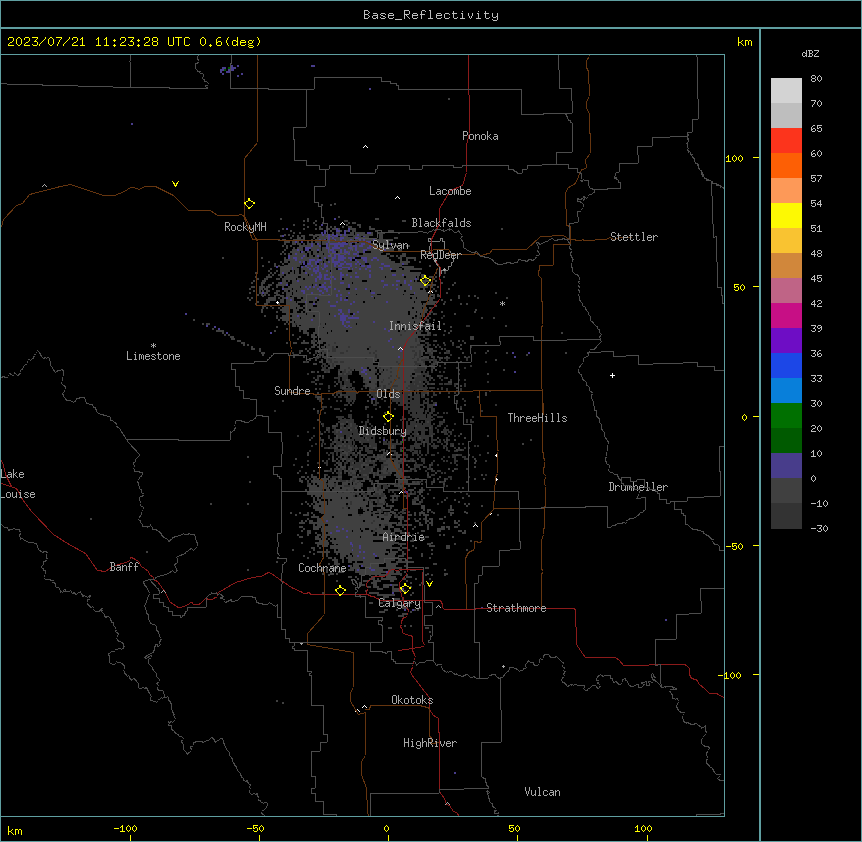Click the Innisfail label
Viewport: 862px width, 842px height.
point(415,326)
